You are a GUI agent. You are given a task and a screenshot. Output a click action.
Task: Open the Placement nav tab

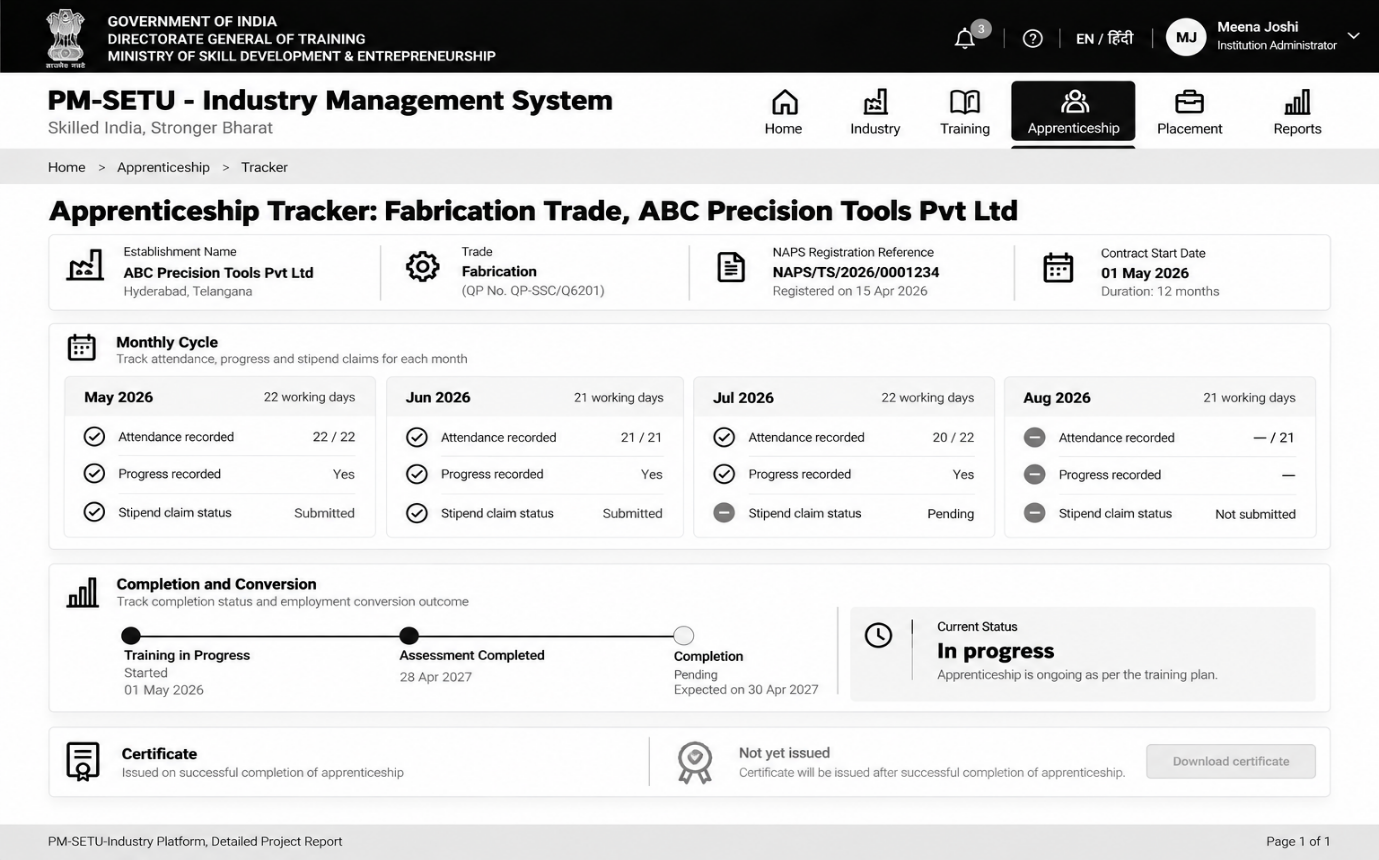click(x=1189, y=112)
